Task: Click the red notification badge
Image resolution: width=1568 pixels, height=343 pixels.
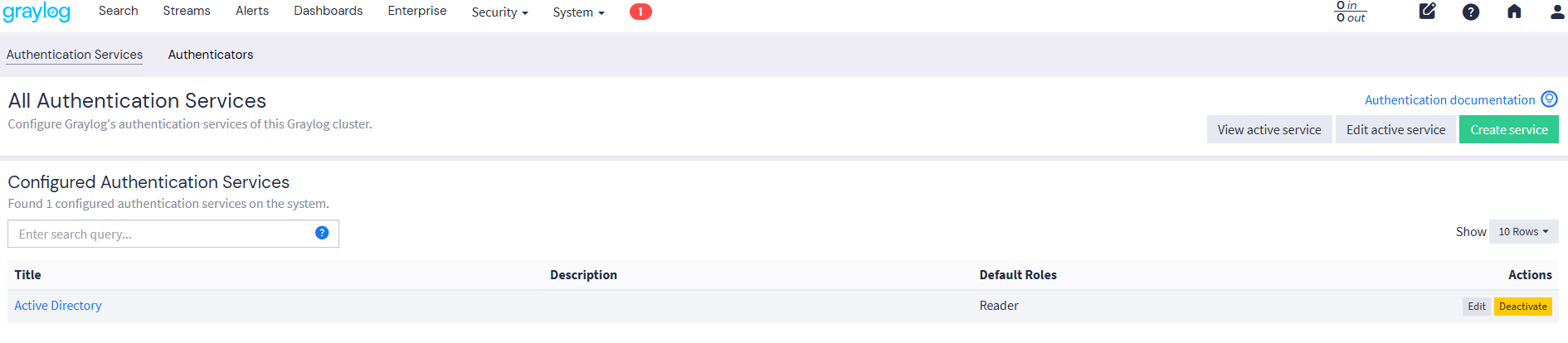Action: (640, 12)
